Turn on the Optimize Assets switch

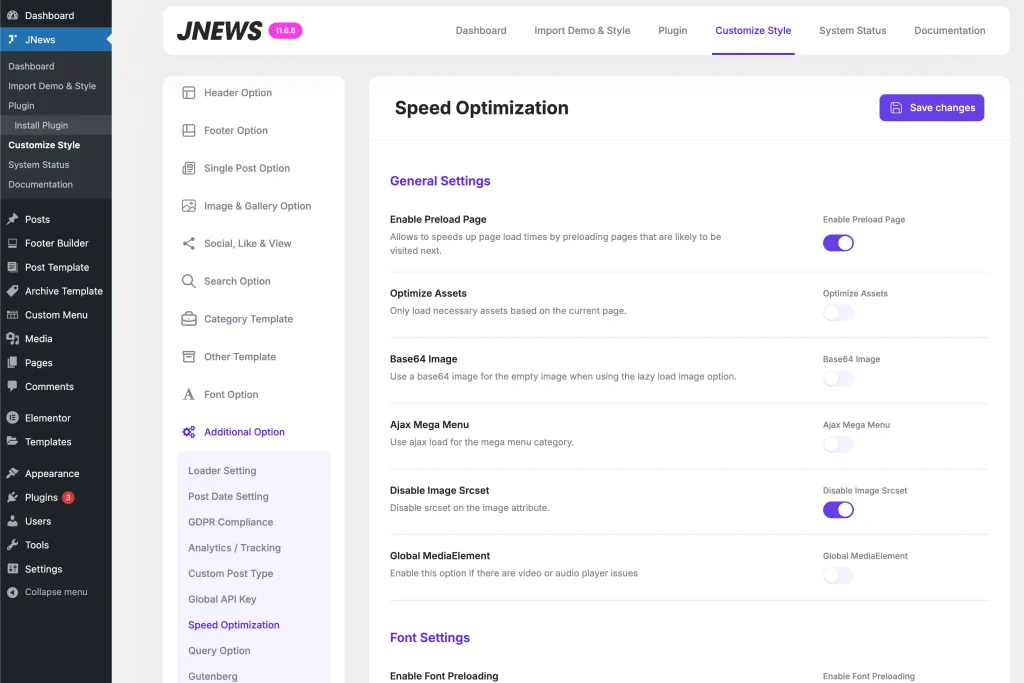(x=838, y=313)
